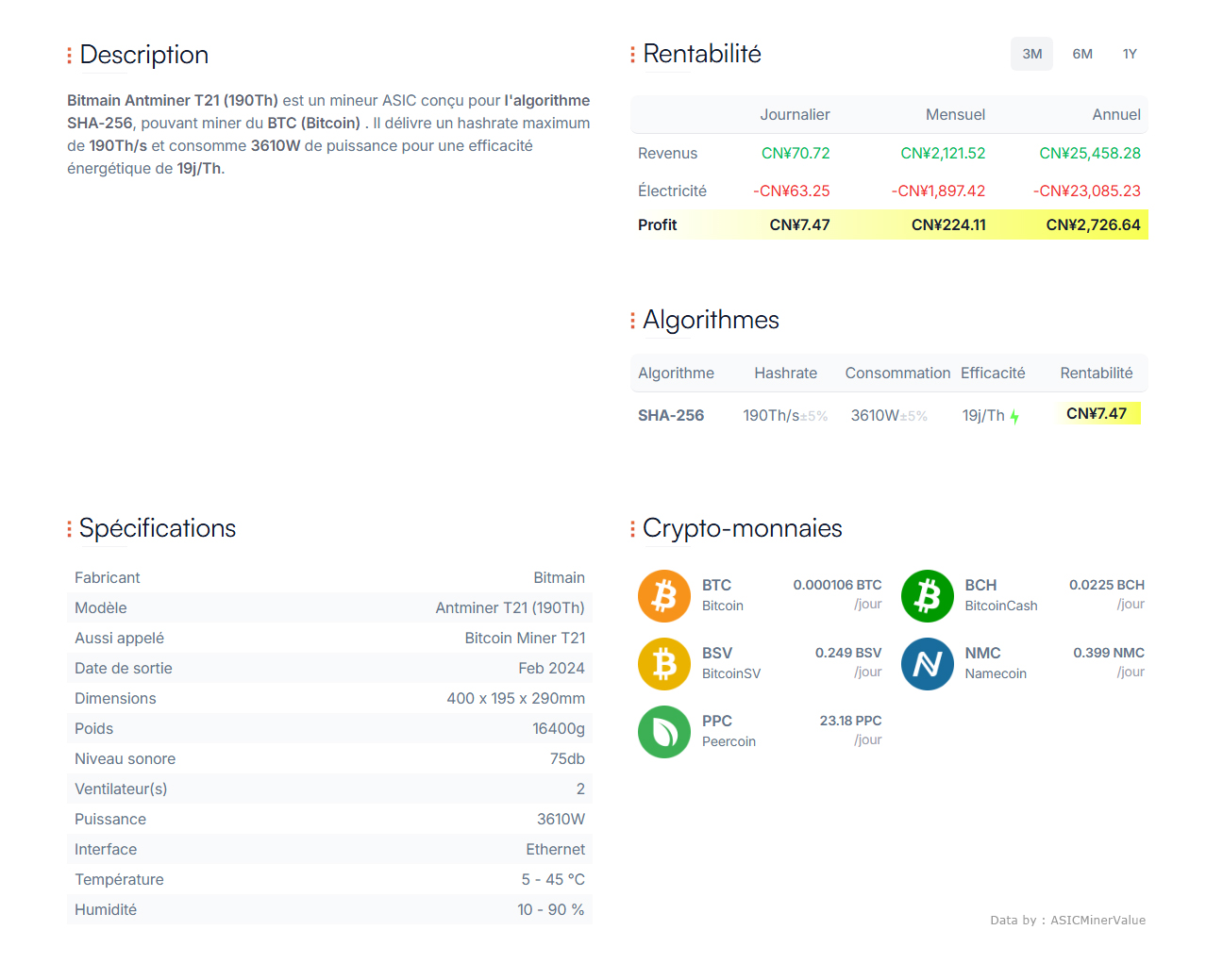Click the Annuel column header
This screenshot has height=980, width=1223.
pos(1116,114)
